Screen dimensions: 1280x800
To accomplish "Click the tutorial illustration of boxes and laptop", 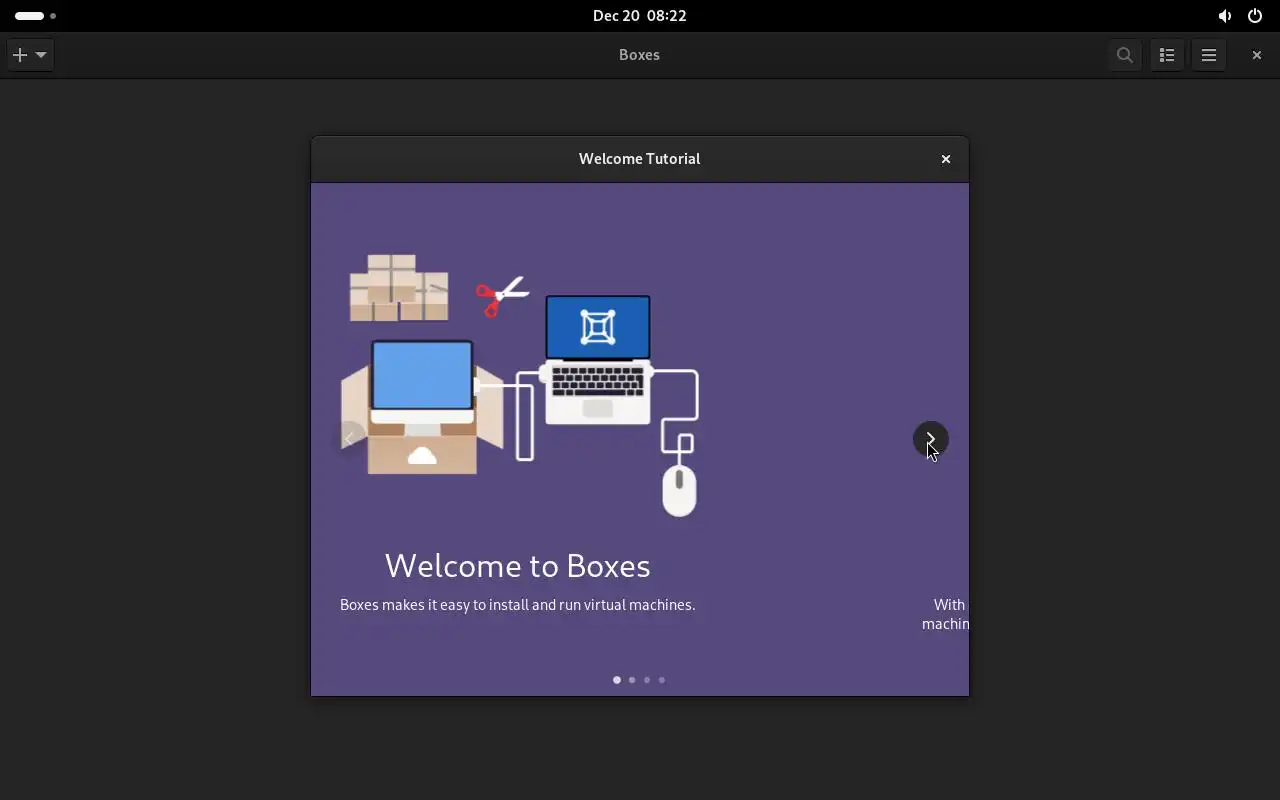I will click(x=519, y=386).
